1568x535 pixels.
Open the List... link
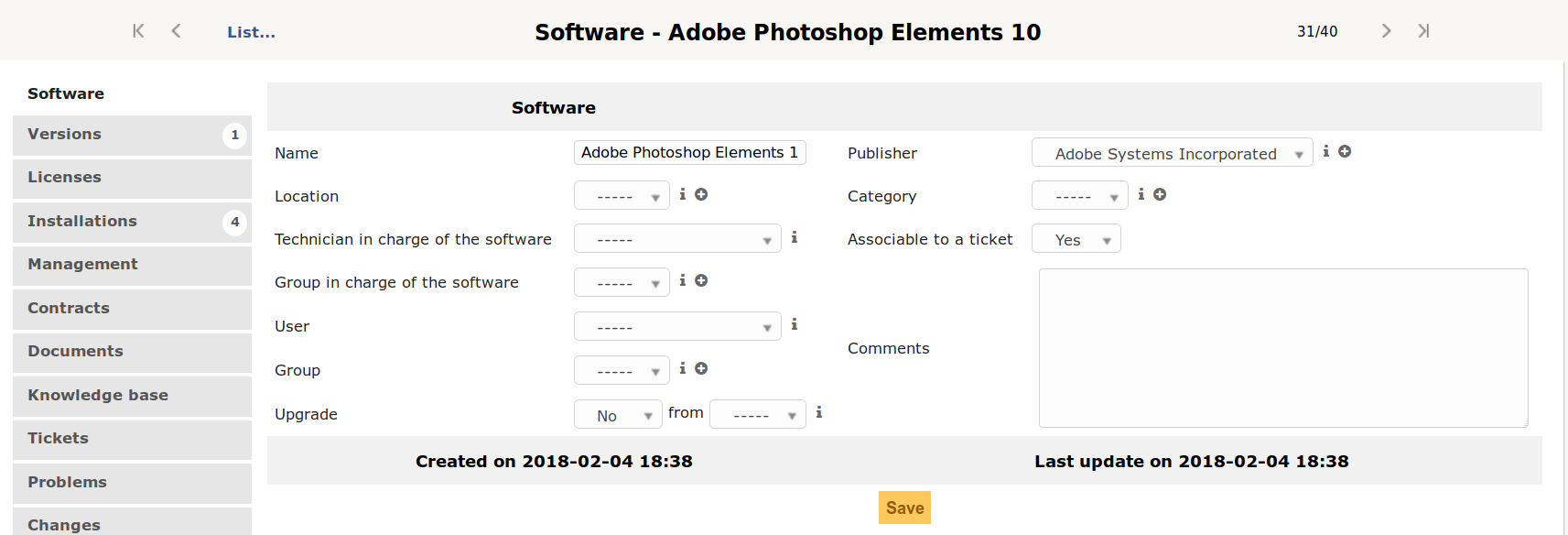click(251, 32)
